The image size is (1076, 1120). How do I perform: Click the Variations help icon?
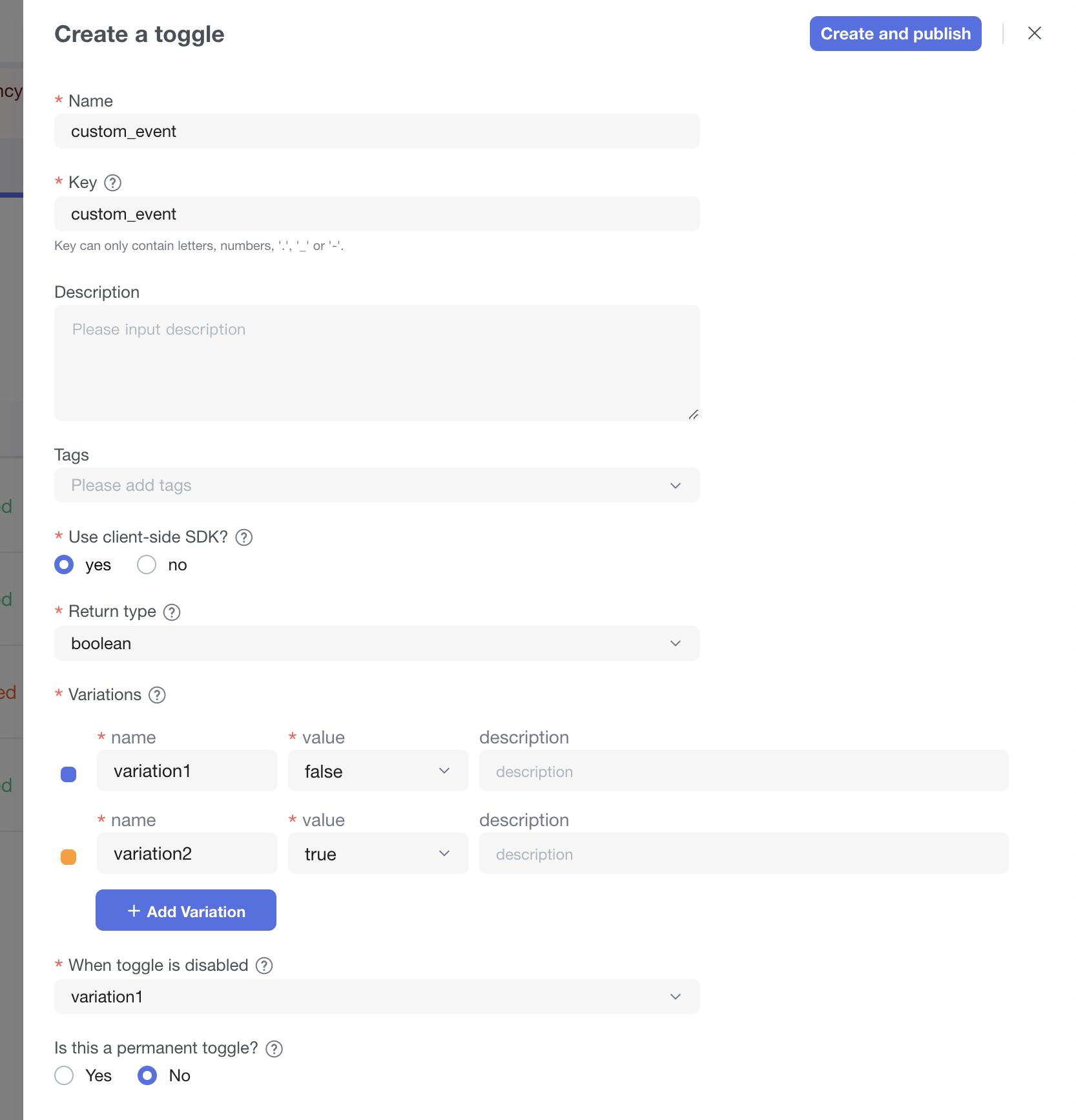157,695
